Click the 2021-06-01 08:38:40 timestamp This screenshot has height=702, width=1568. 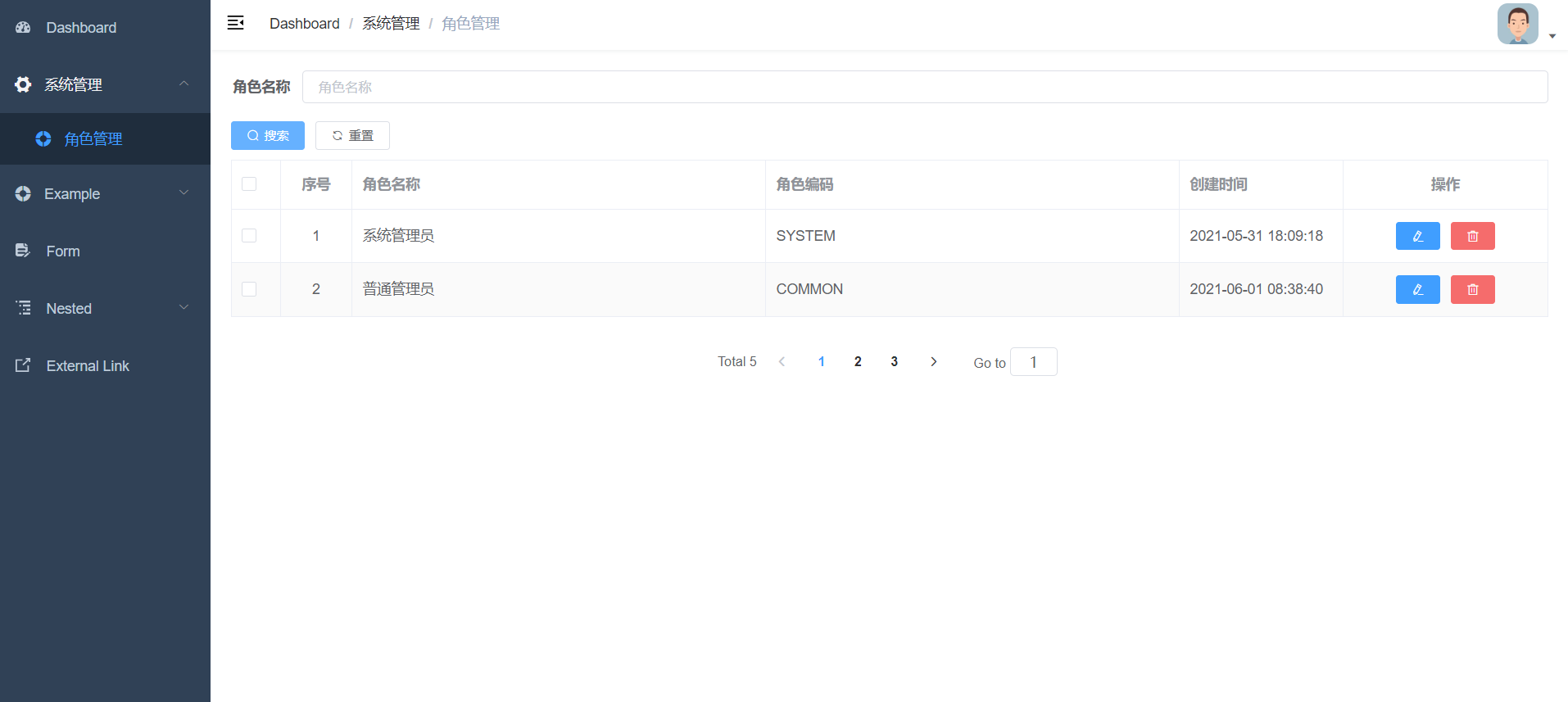(1256, 289)
